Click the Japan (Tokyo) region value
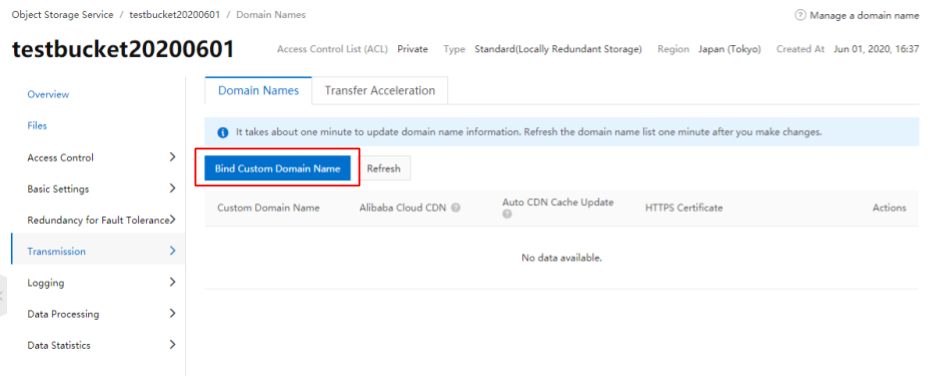The width and height of the screenshot is (933, 385). coord(730,49)
